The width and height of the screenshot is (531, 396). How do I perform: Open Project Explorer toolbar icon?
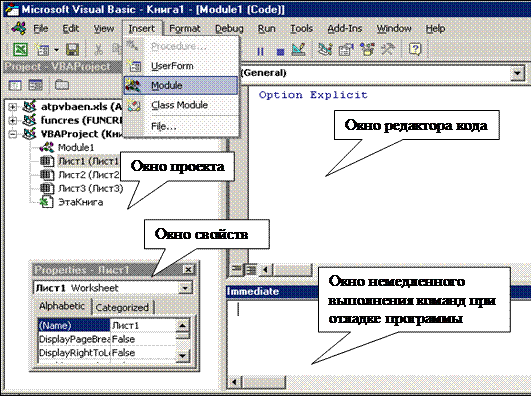pos(325,50)
